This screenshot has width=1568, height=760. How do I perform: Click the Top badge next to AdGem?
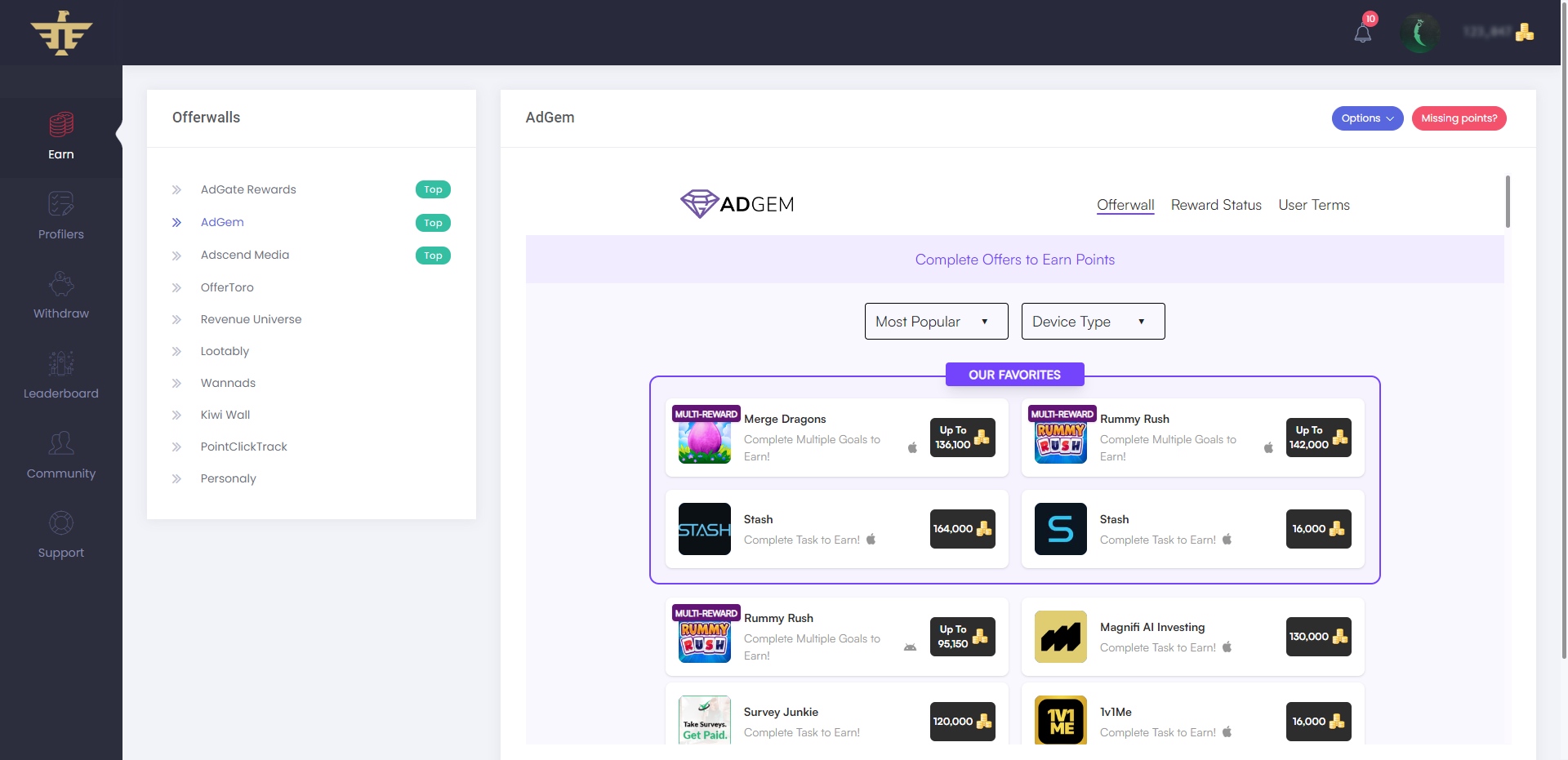433,223
